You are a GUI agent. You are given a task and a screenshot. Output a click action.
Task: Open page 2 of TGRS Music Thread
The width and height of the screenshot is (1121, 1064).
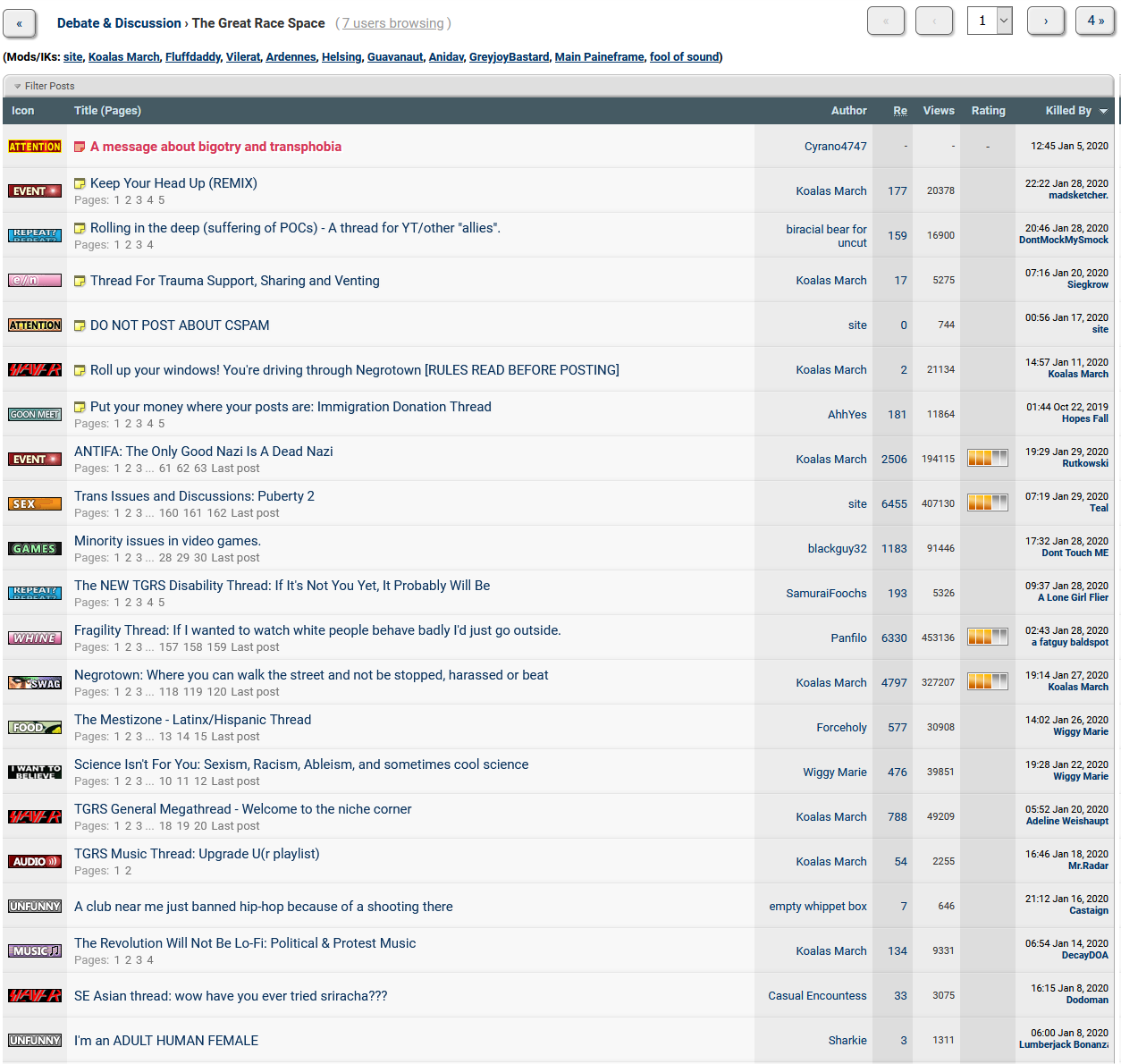coord(128,871)
